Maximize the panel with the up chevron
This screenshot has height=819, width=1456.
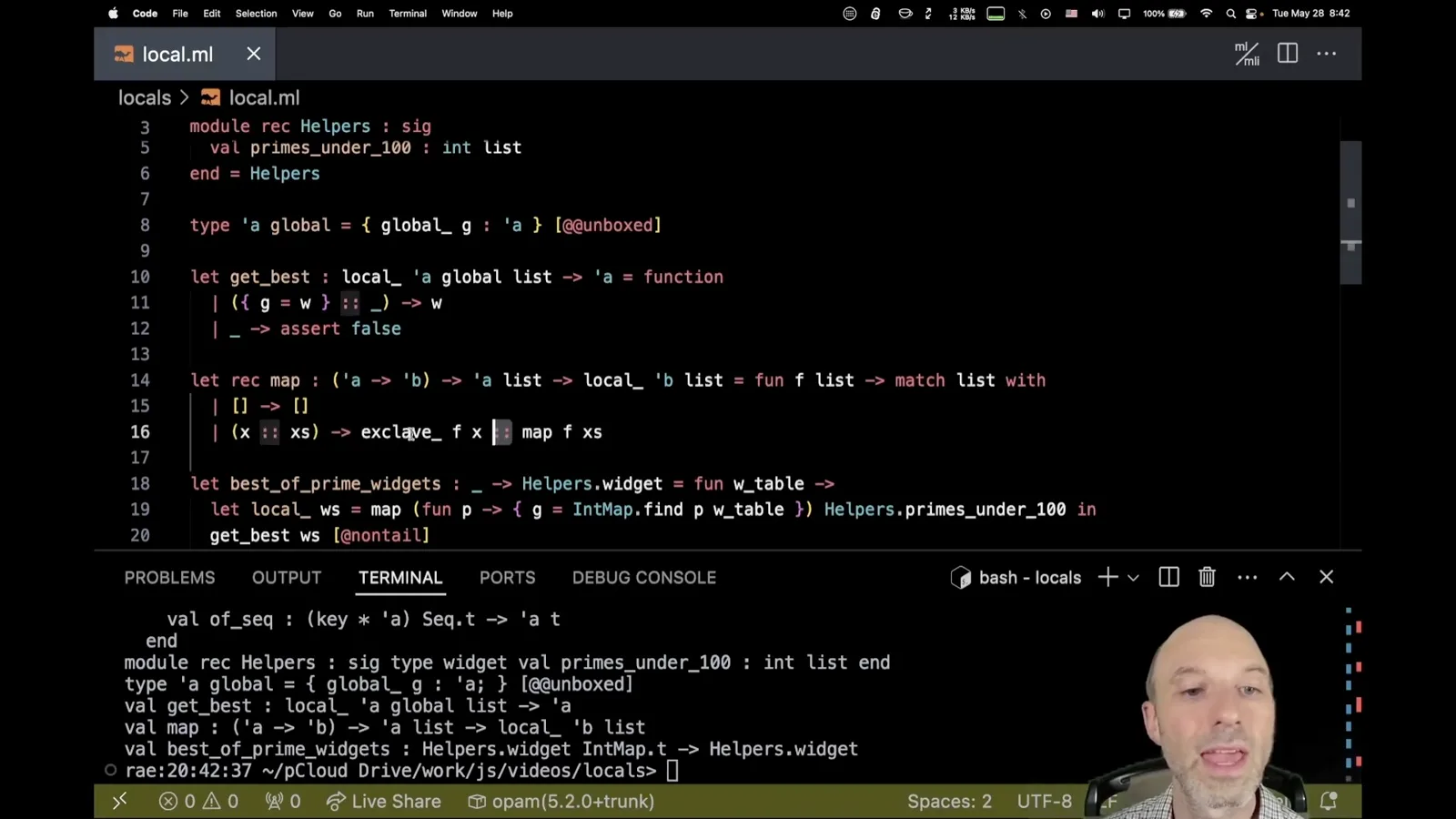1287,577
